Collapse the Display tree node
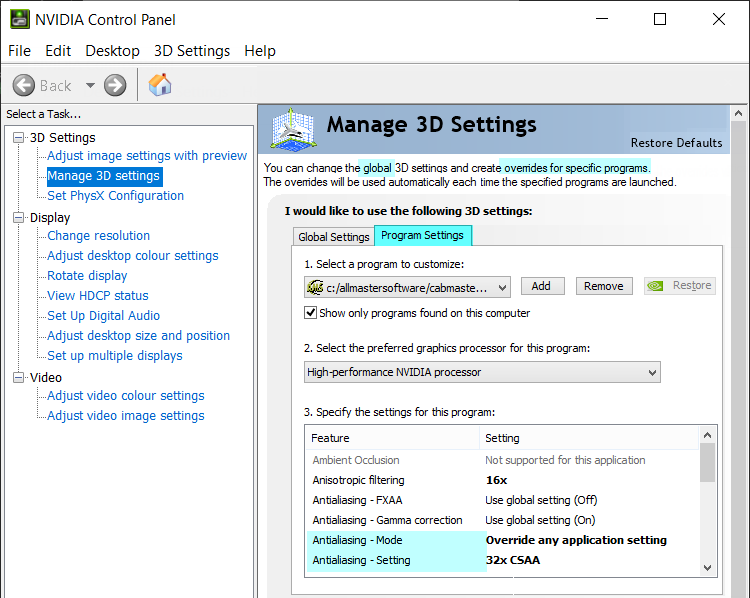 tap(19, 218)
